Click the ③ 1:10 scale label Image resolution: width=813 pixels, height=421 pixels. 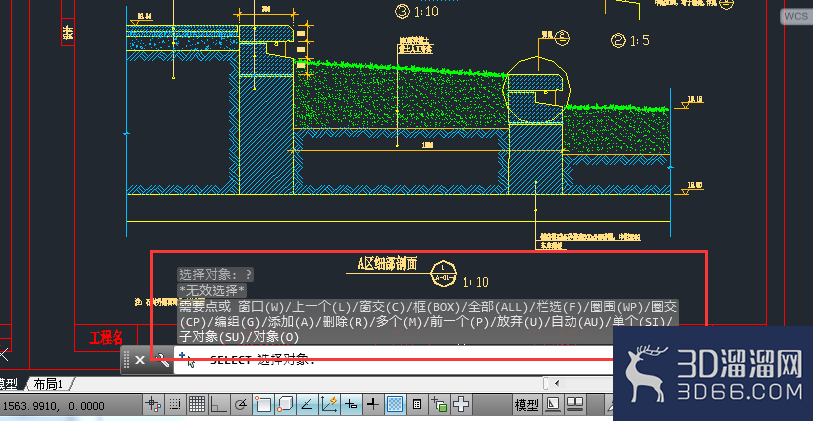417,10
